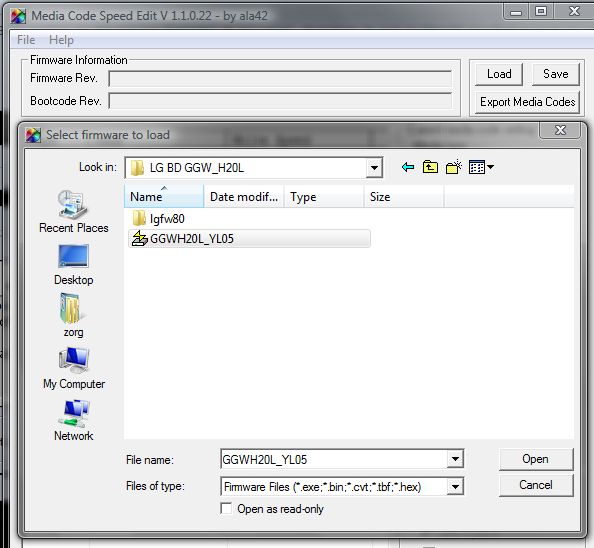Image resolution: width=594 pixels, height=548 pixels.
Task: Click the Save button
Action: point(555,74)
